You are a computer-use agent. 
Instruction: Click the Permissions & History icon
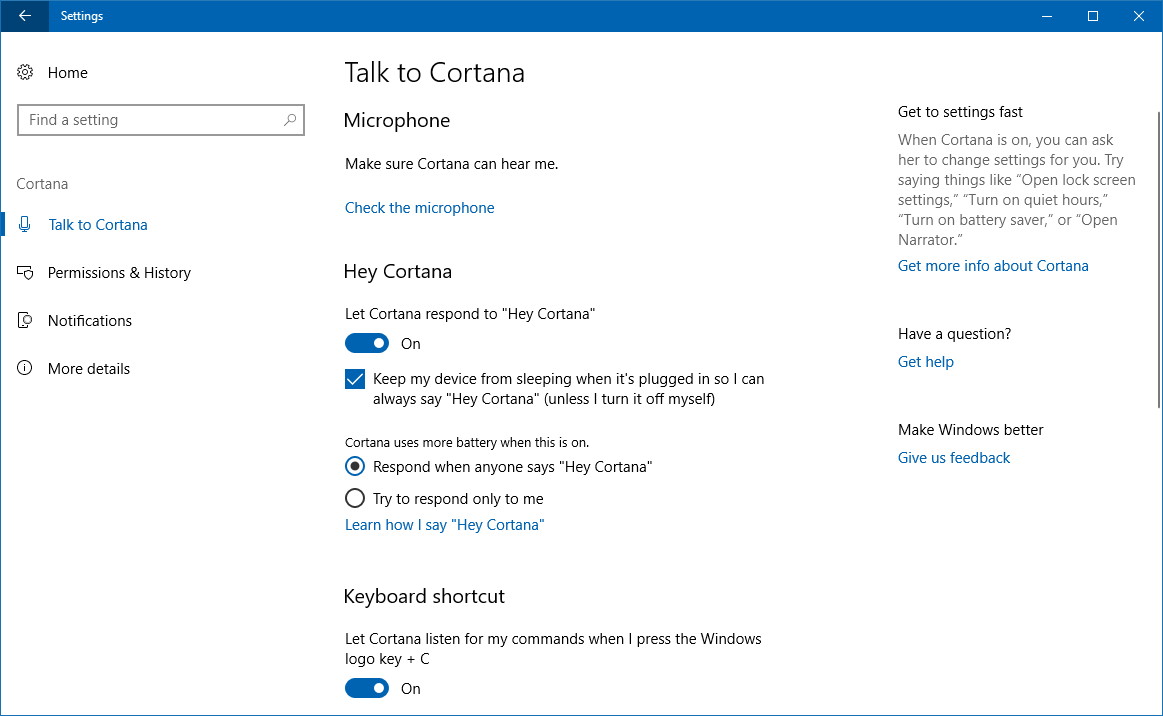coord(25,272)
